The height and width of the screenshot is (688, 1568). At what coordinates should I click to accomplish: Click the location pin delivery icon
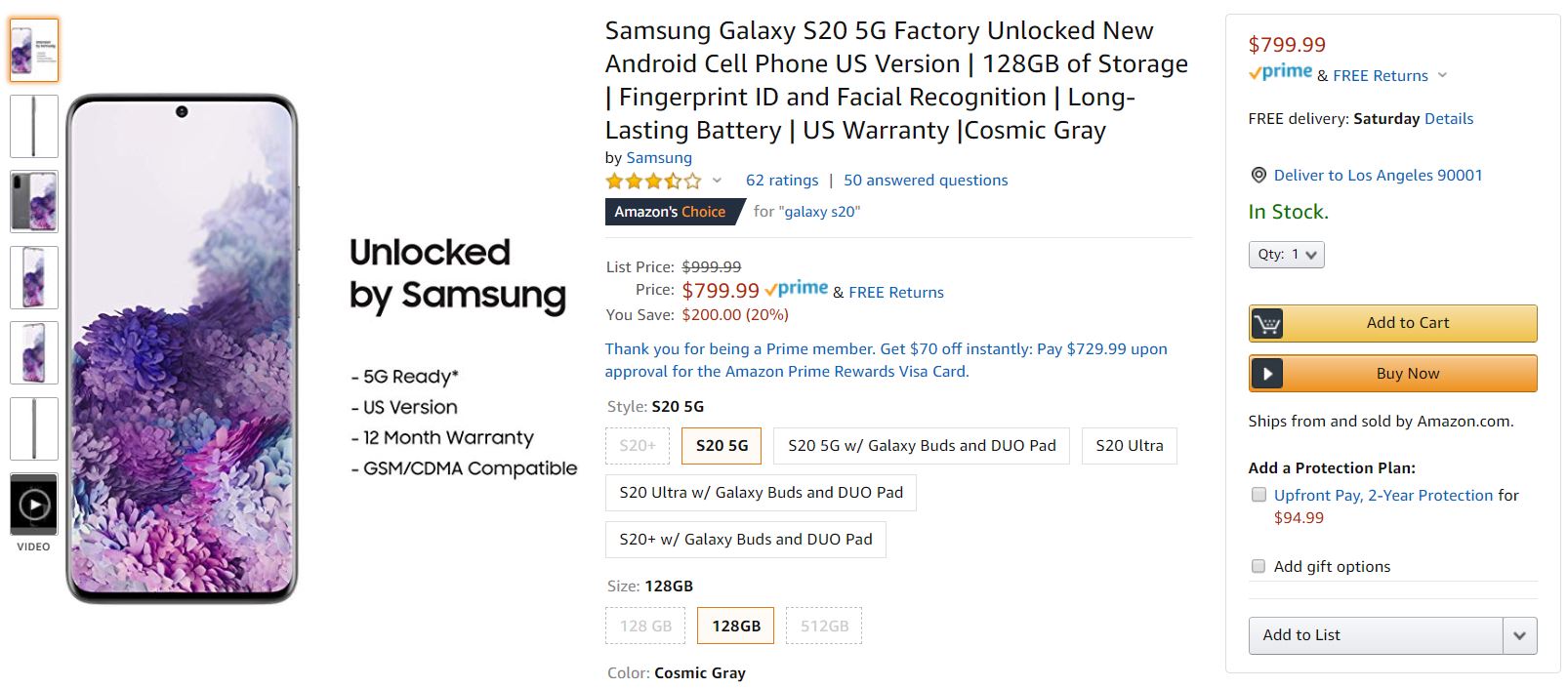[x=1259, y=176]
